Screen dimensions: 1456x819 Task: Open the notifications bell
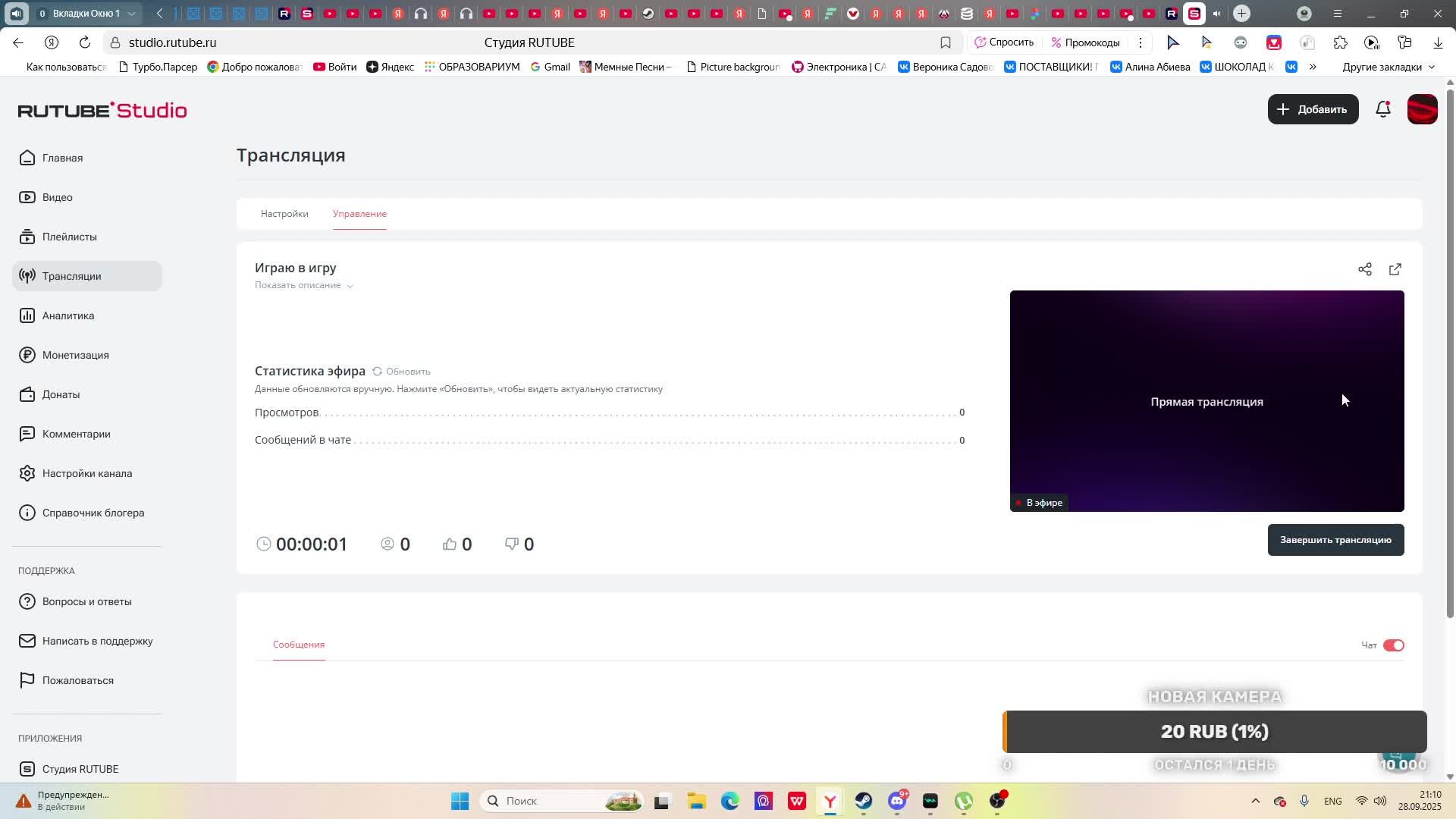pyautogui.click(x=1382, y=109)
